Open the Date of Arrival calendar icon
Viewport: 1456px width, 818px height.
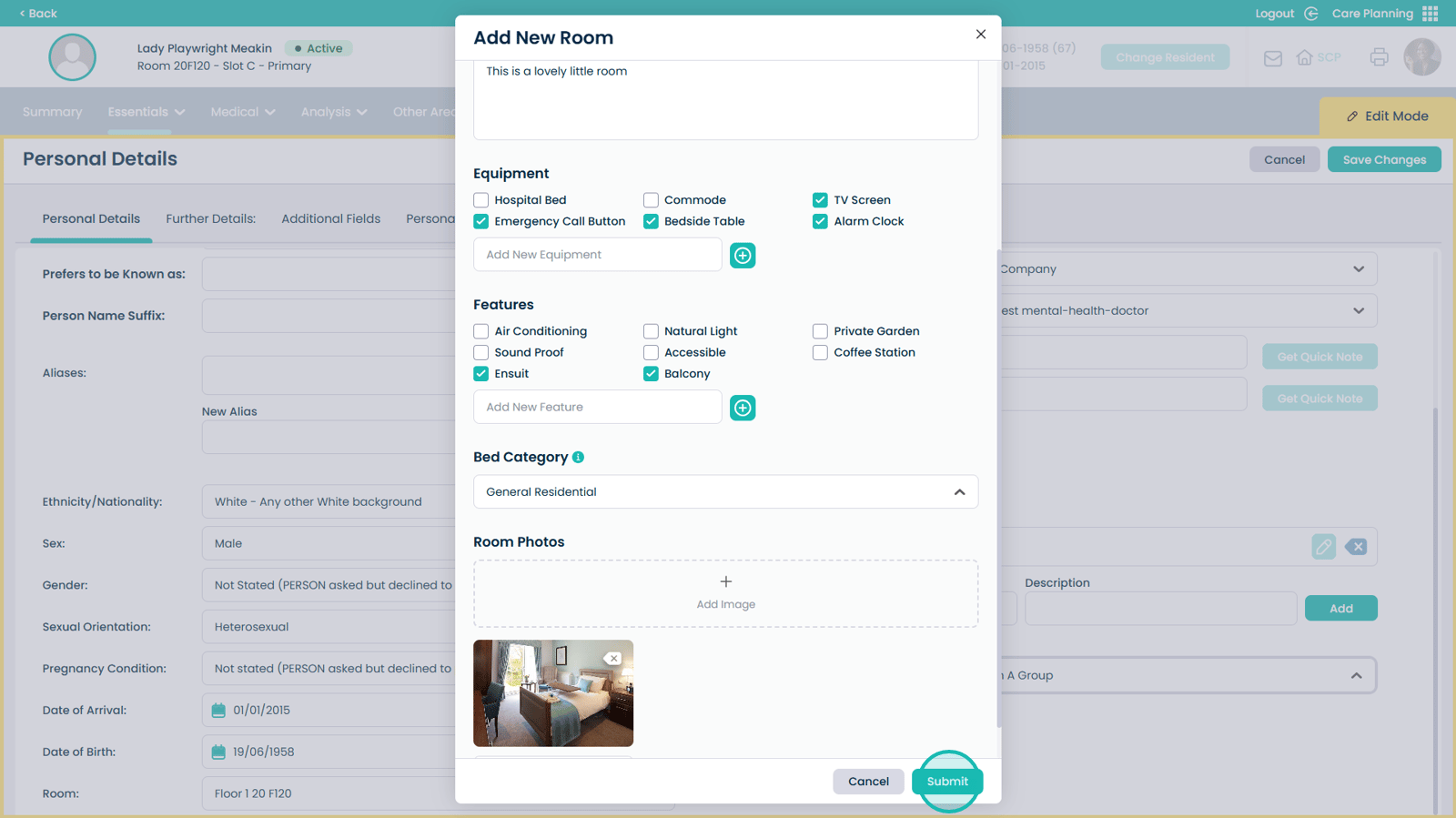pyautogui.click(x=218, y=711)
